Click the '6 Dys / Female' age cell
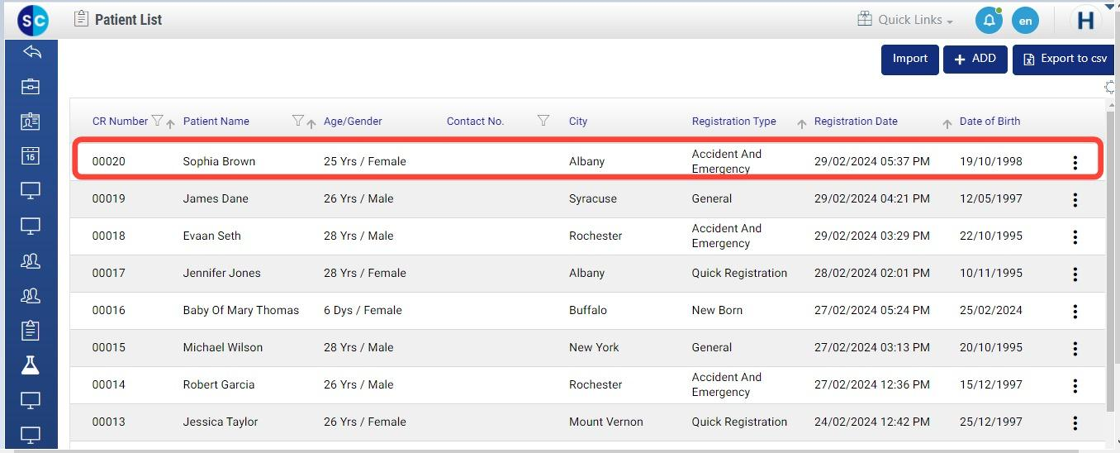This screenshot has width=1120, height=453. [363, 310]
